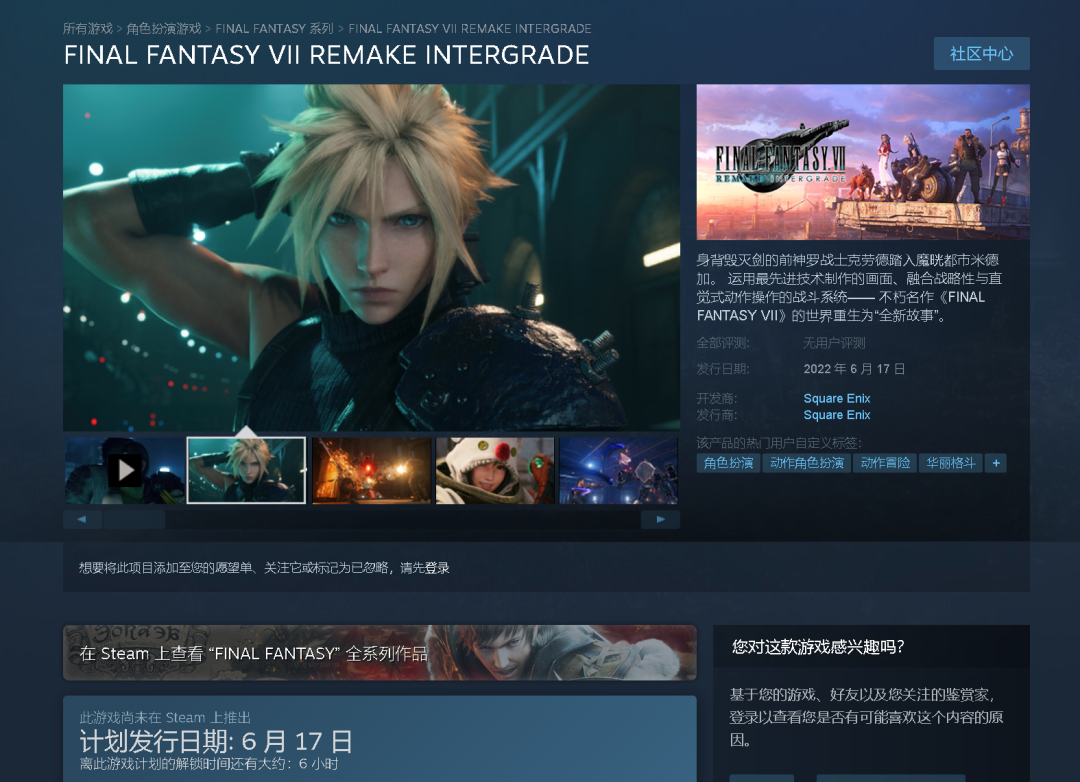Open the FINAL FANTASY full series banner
This screenshot has height=782, width=1080.
coord(380,652)
